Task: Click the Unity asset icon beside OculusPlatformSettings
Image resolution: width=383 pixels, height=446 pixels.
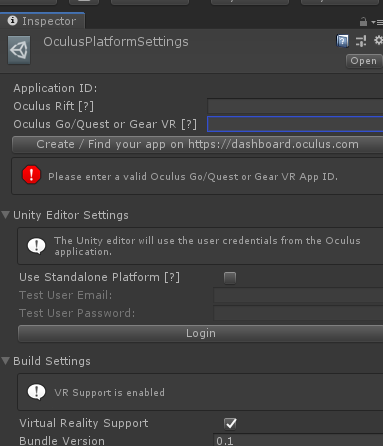Action: (19, 50)
